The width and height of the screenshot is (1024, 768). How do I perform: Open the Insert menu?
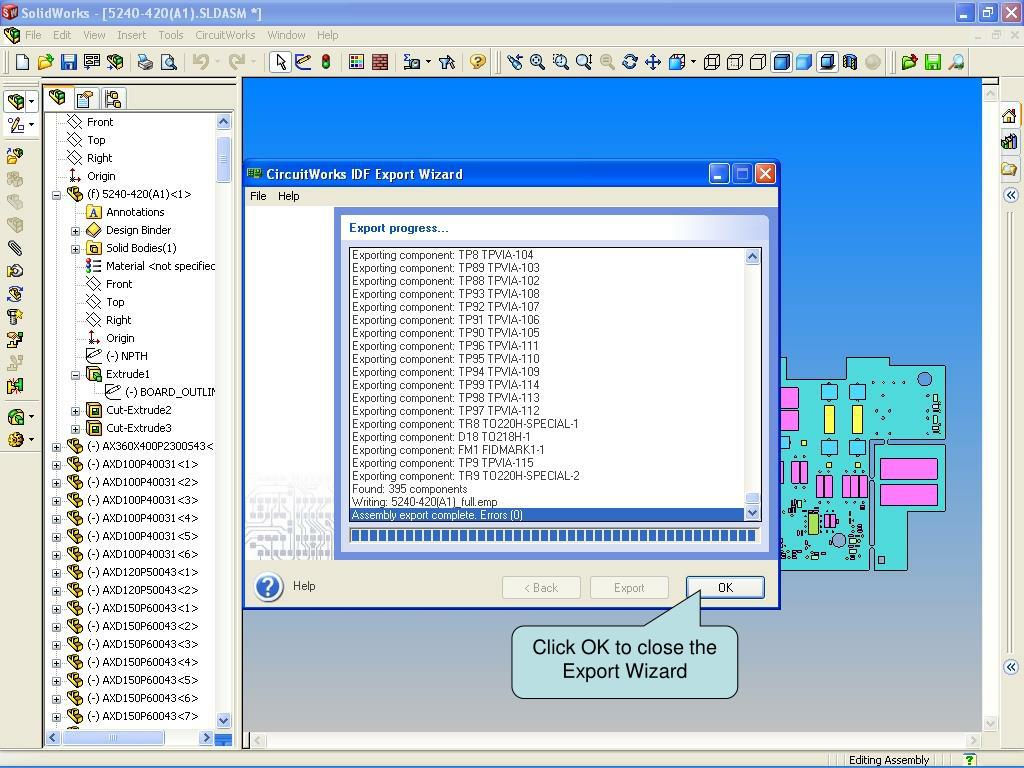(132, 35)
